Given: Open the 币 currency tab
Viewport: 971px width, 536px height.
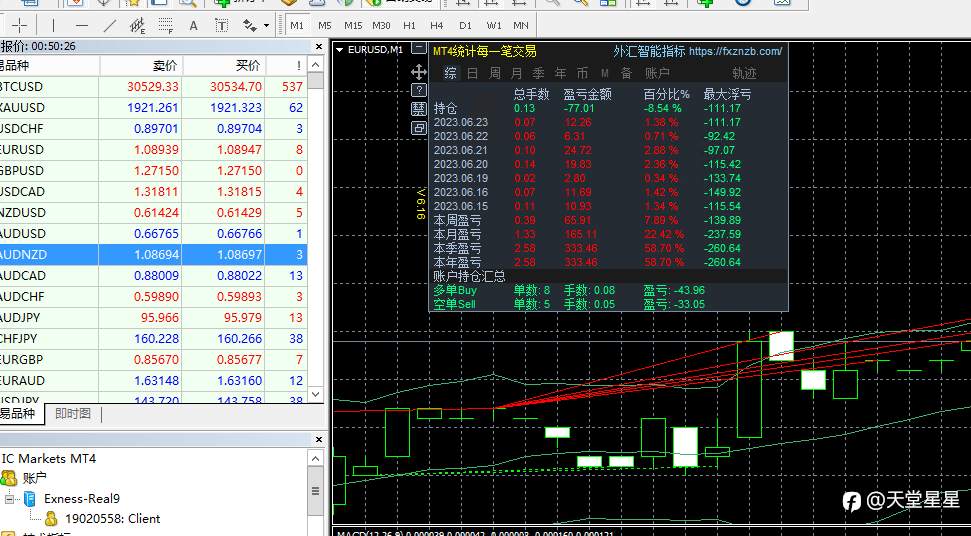Looking at the screenshot, I should 582,73.
